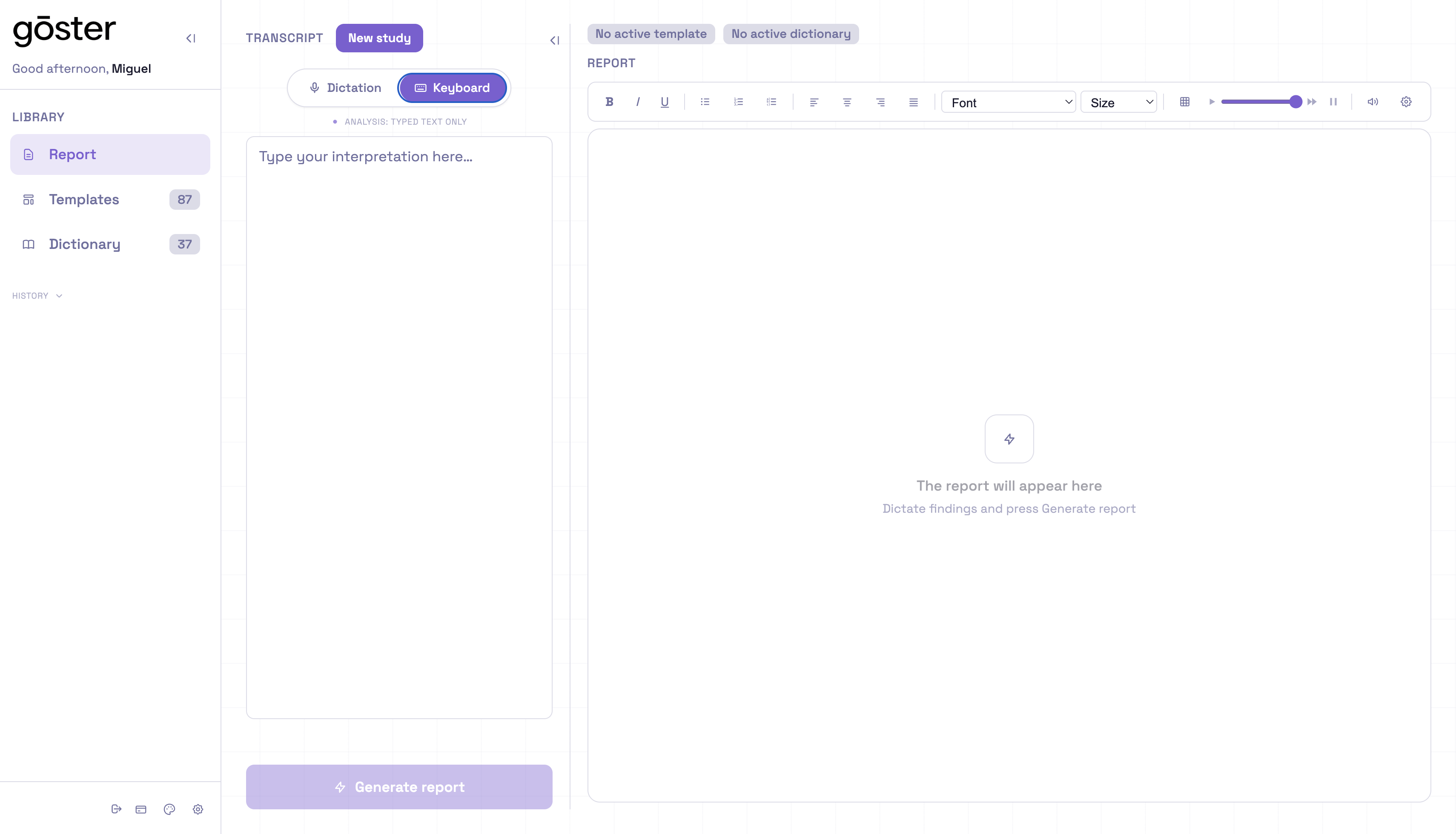
Task: Collapse the left sidebar
Action: pyautogui.click(x=191, y=38)
